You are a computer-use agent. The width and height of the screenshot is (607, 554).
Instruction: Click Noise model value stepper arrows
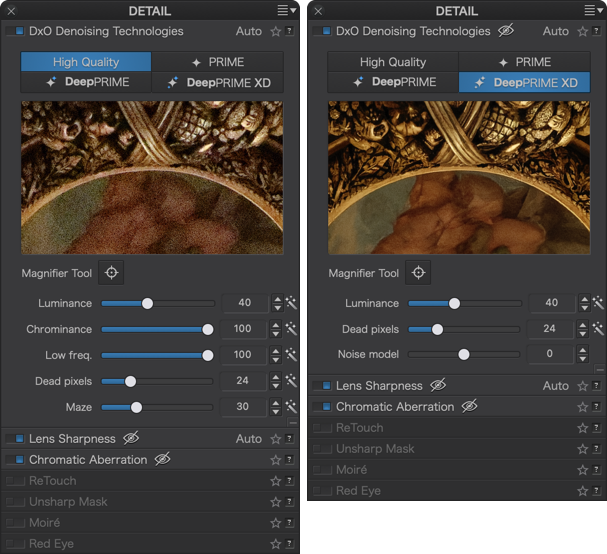tap(583, 354)
